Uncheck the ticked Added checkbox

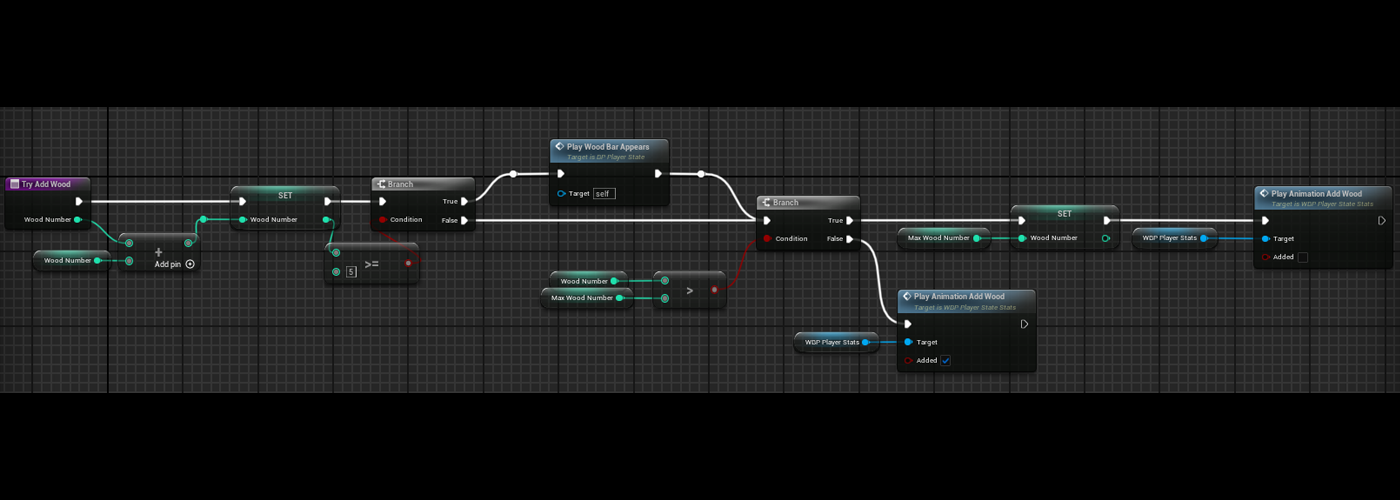tap(945, 361)
